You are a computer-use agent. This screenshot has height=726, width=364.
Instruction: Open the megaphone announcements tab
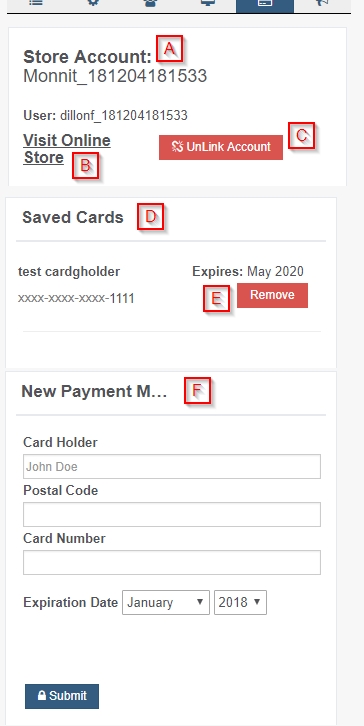click(x=322, y=3)
